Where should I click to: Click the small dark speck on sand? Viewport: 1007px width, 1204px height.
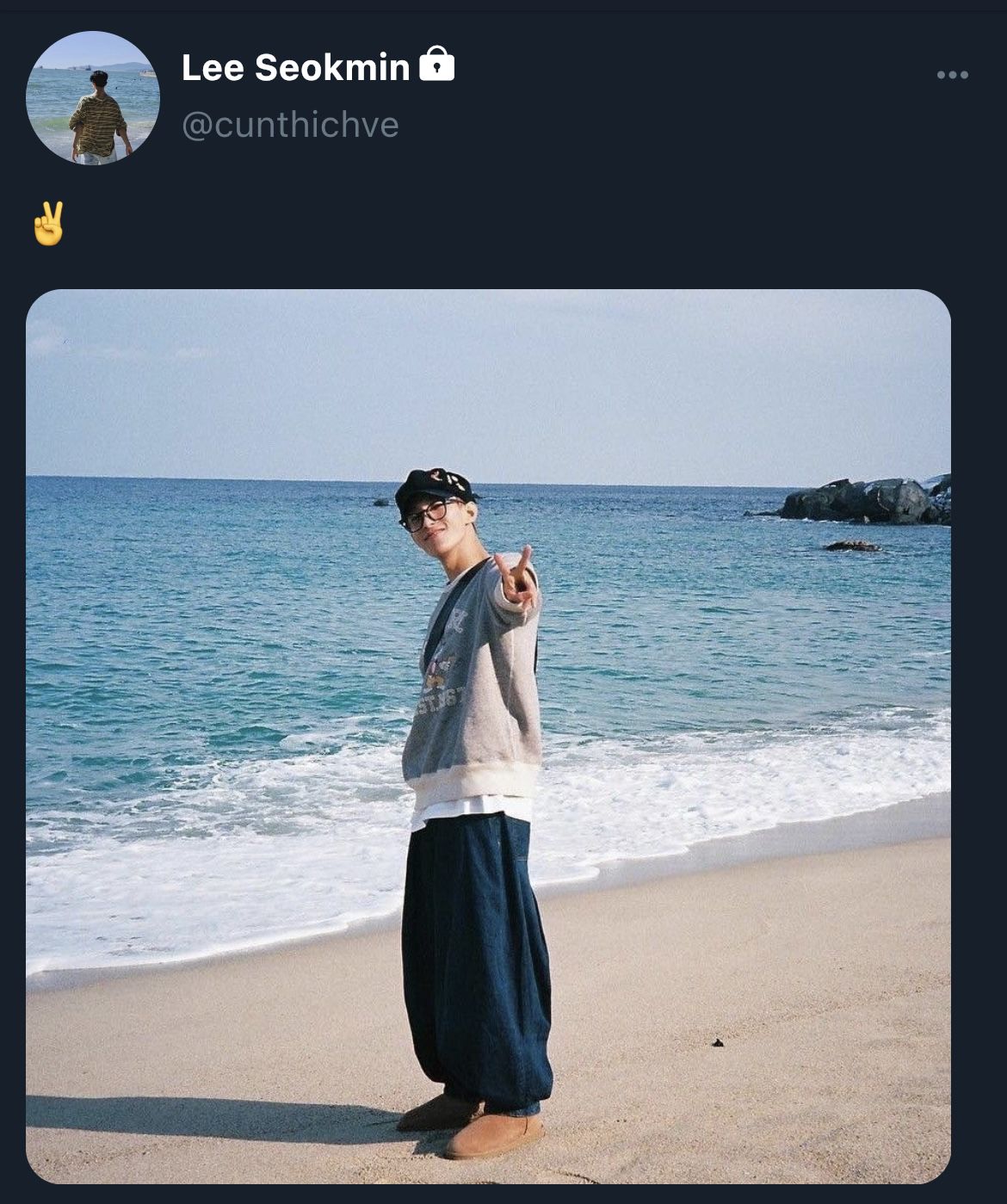717,1042
